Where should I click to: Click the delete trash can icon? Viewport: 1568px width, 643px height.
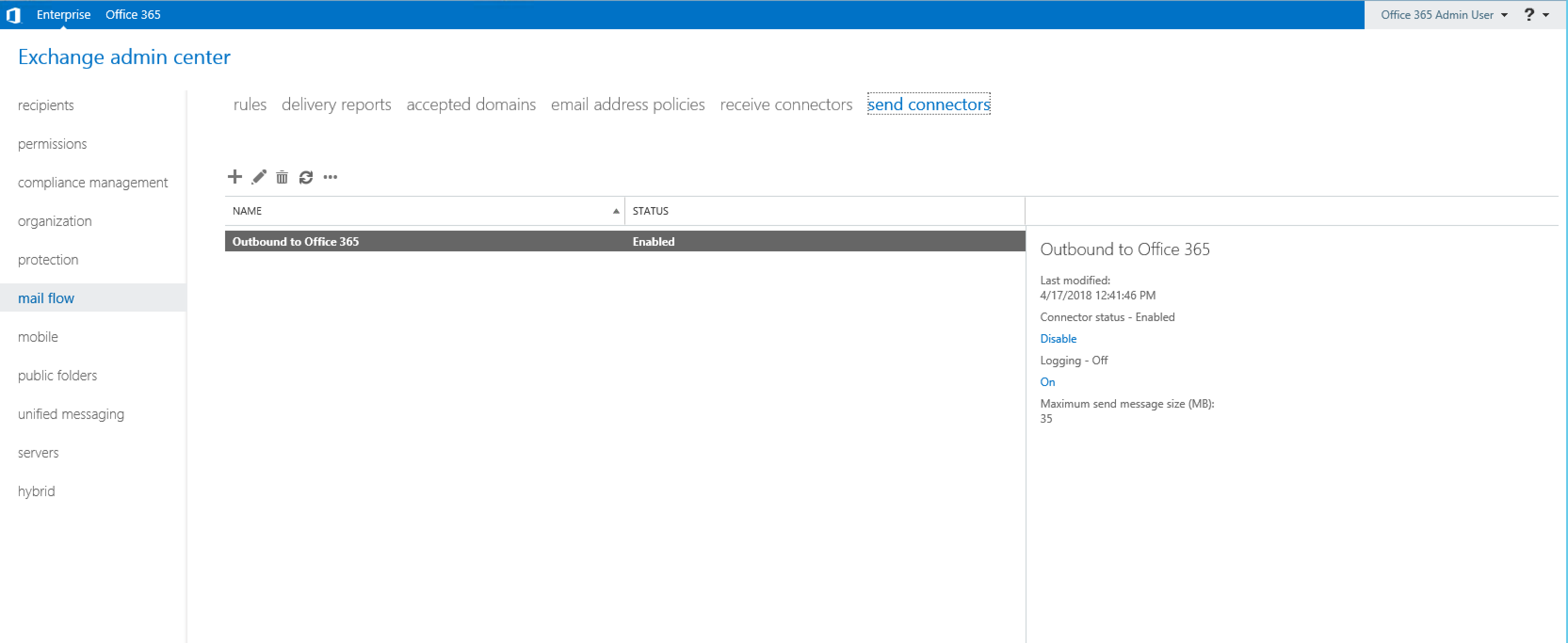click(282, 177)
